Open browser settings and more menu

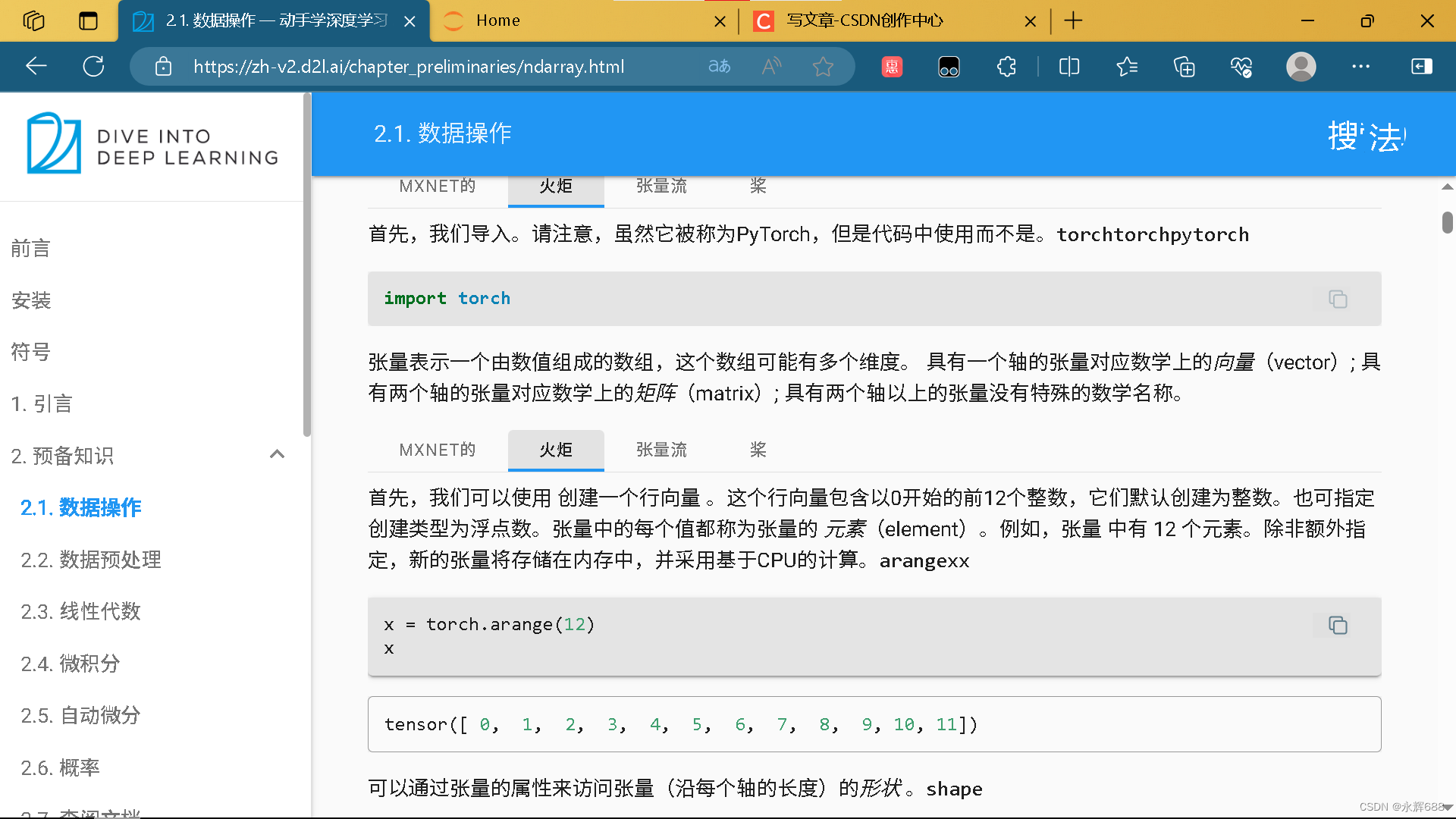1360,67
